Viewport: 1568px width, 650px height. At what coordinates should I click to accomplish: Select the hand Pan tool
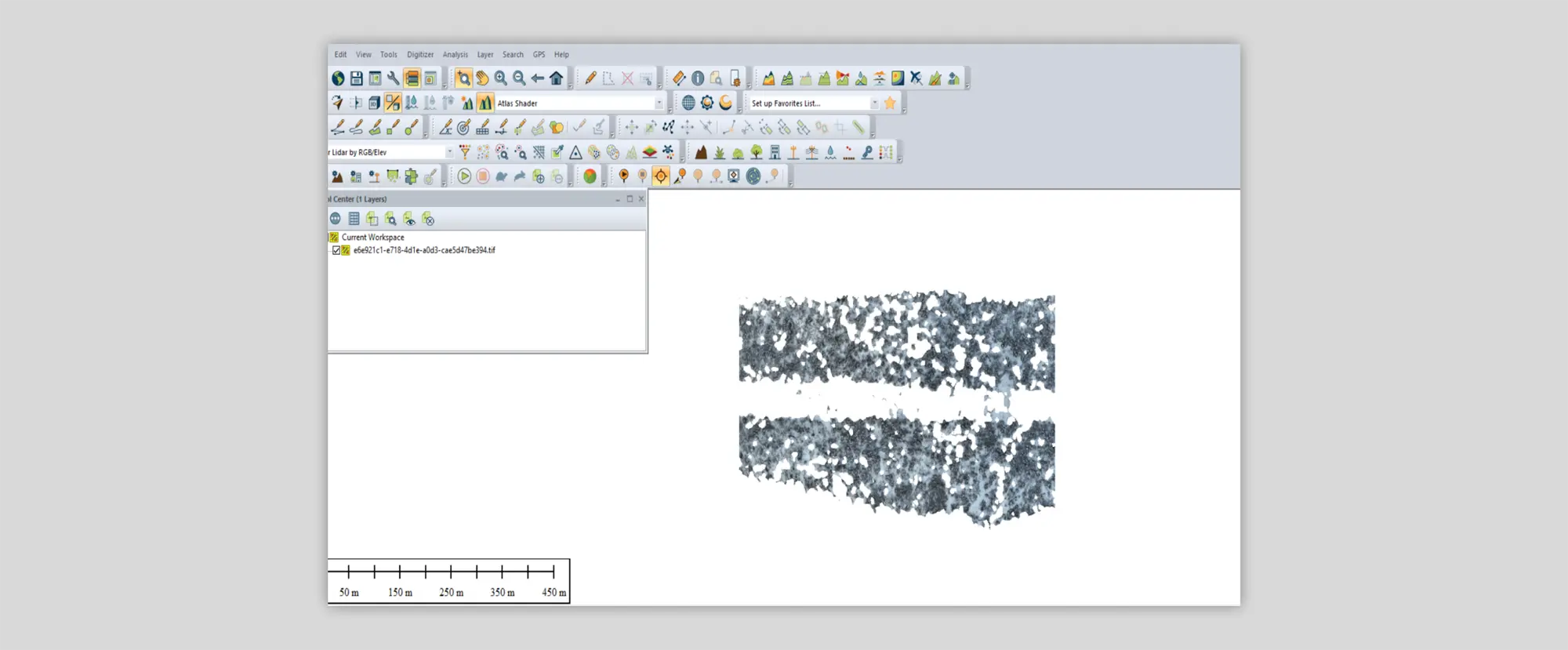coord(482,78)
